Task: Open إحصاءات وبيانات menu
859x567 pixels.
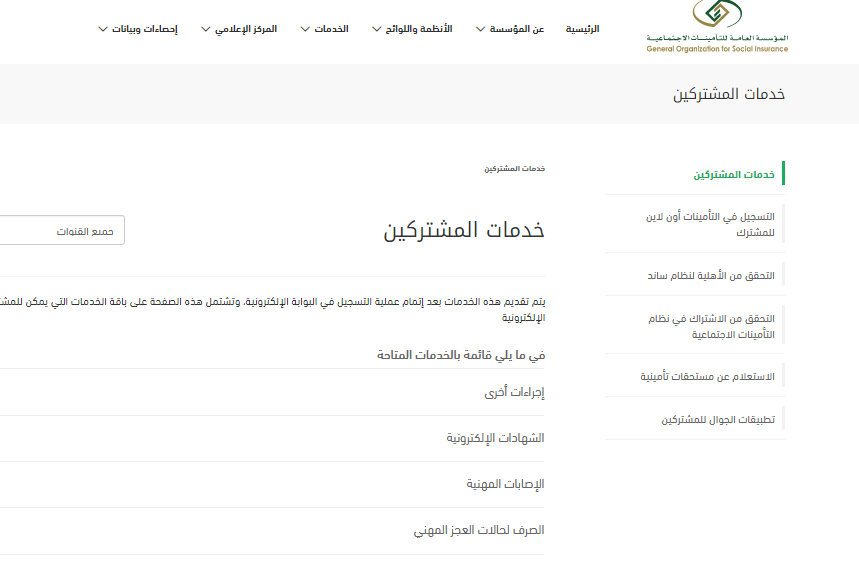Action: coord(150,29)
